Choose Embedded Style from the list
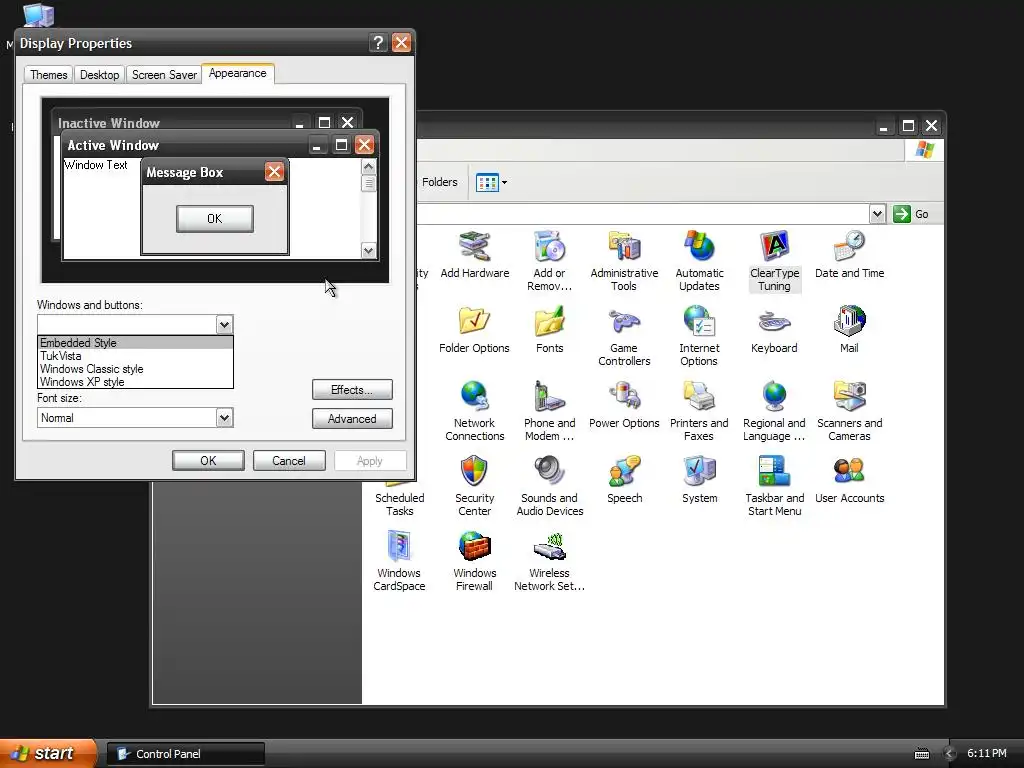 (135, 342)
